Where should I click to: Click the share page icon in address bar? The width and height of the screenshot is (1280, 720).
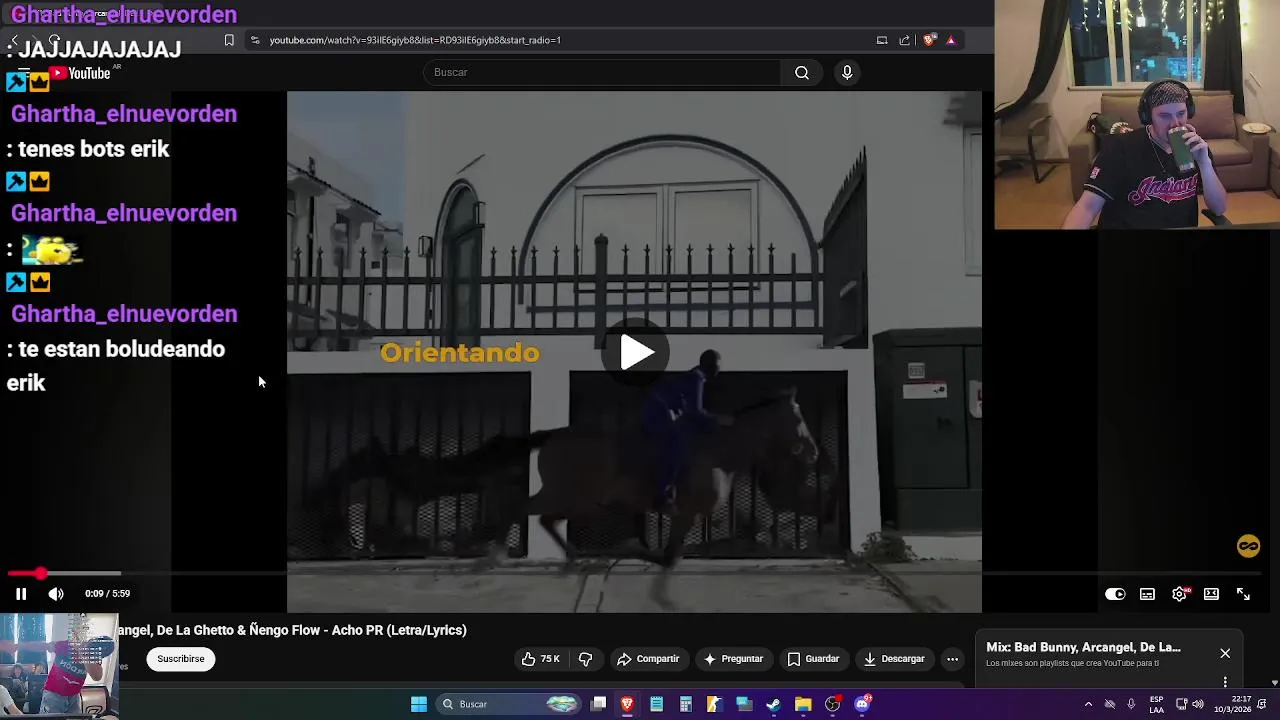pyautogui.click(x=905, y=40)
